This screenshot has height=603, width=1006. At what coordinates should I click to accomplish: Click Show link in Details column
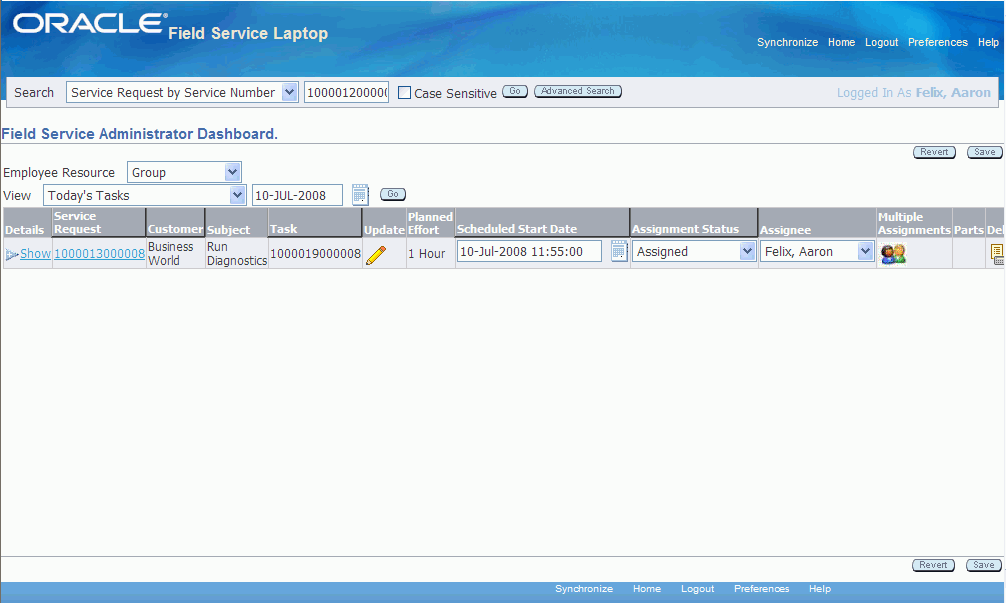[35, 254]
